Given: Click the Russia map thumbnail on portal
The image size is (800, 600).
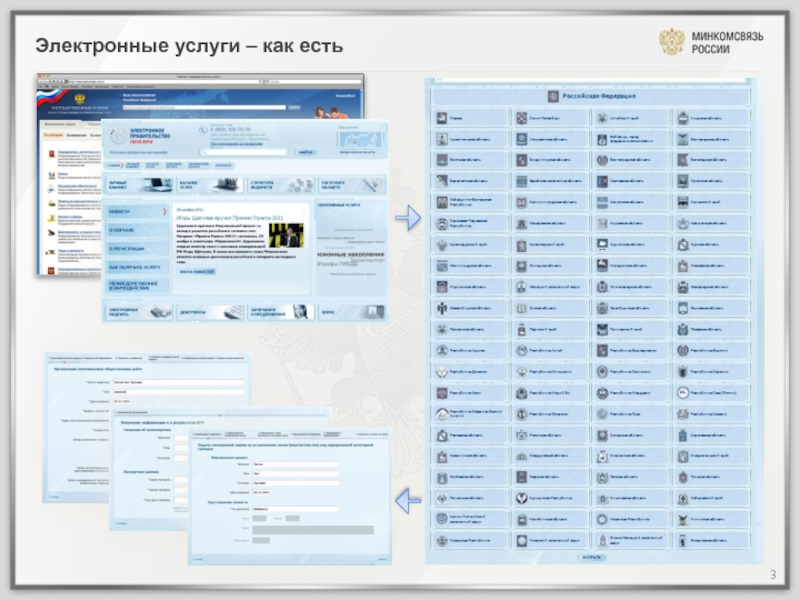Looking at the screenshot, I should coord(360,142).
